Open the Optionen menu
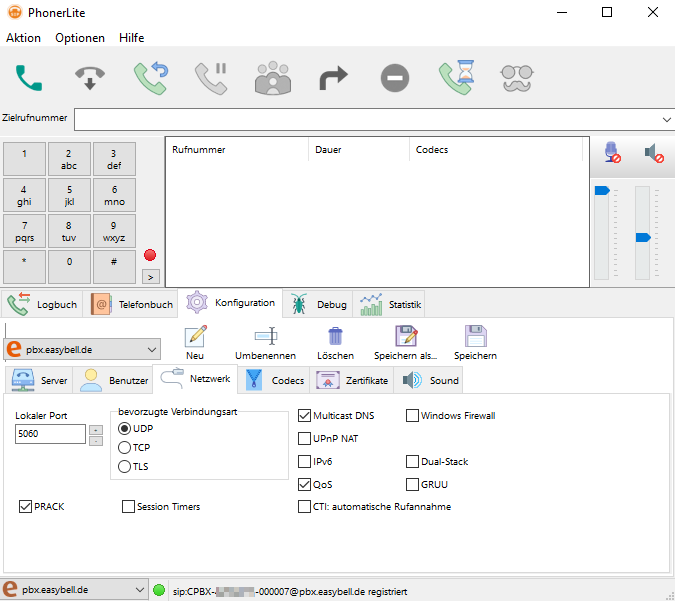Viewport: 675px width, 601px height. (x=80, y=38)
